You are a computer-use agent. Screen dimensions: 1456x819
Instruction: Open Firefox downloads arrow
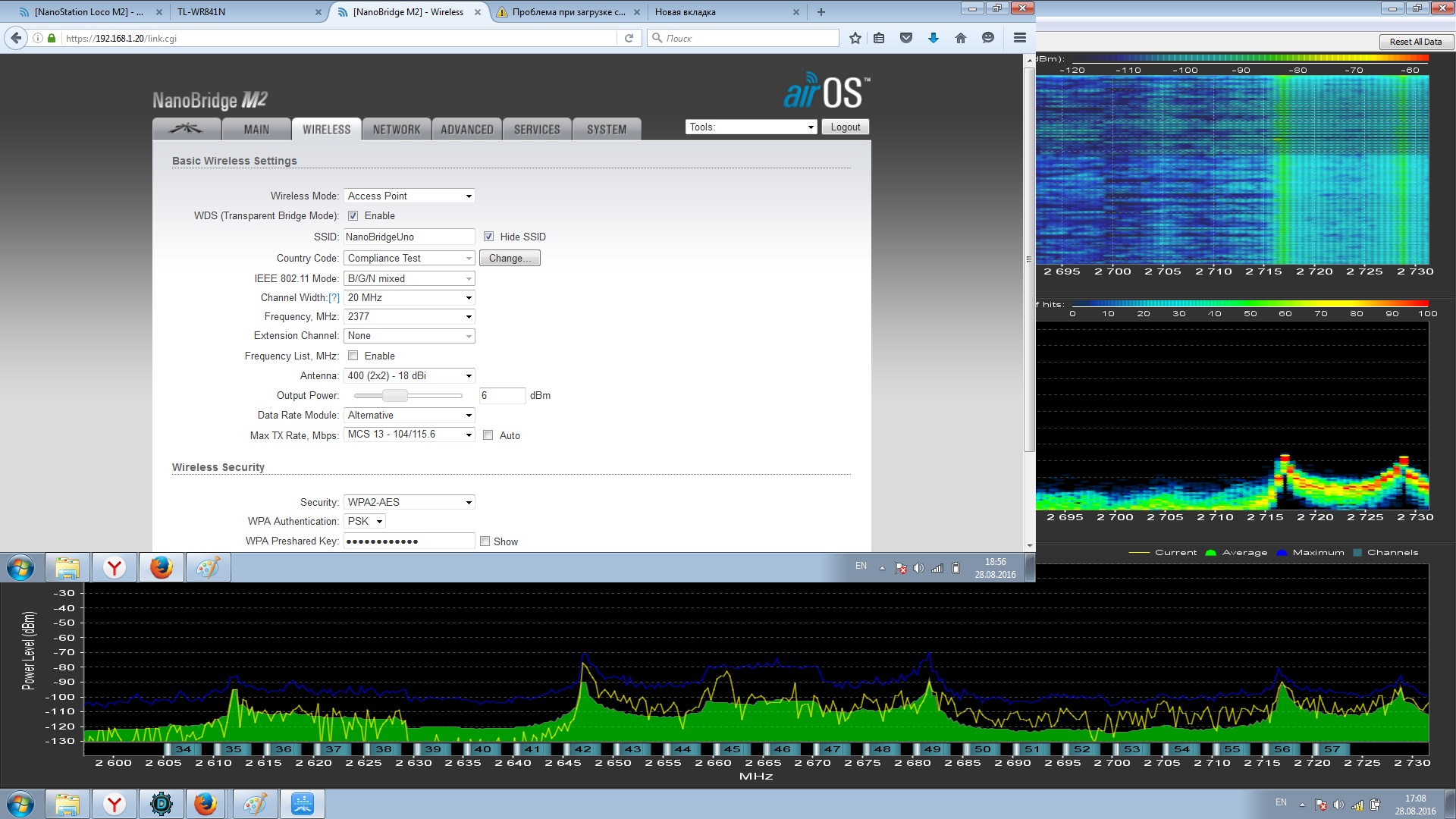click(934, 38)
